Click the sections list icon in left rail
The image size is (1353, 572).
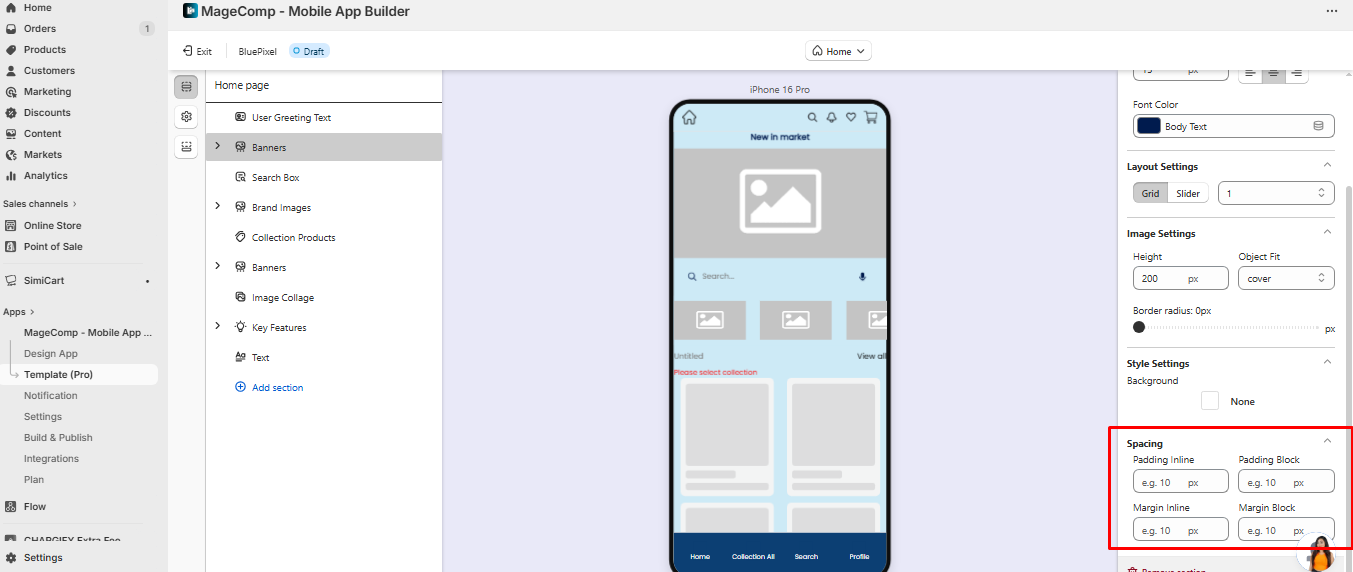pyautogui.click(x=186, y=87)
